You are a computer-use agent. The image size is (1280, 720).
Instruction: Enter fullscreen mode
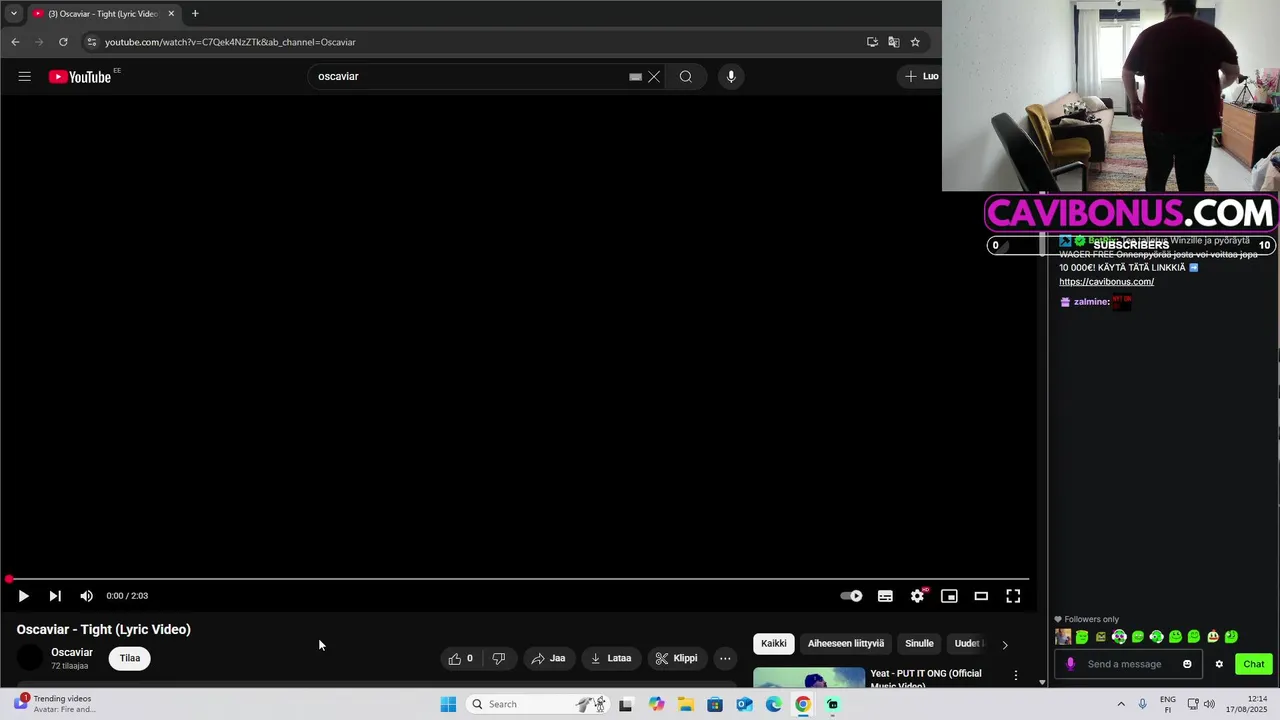tap(1013, 596)
